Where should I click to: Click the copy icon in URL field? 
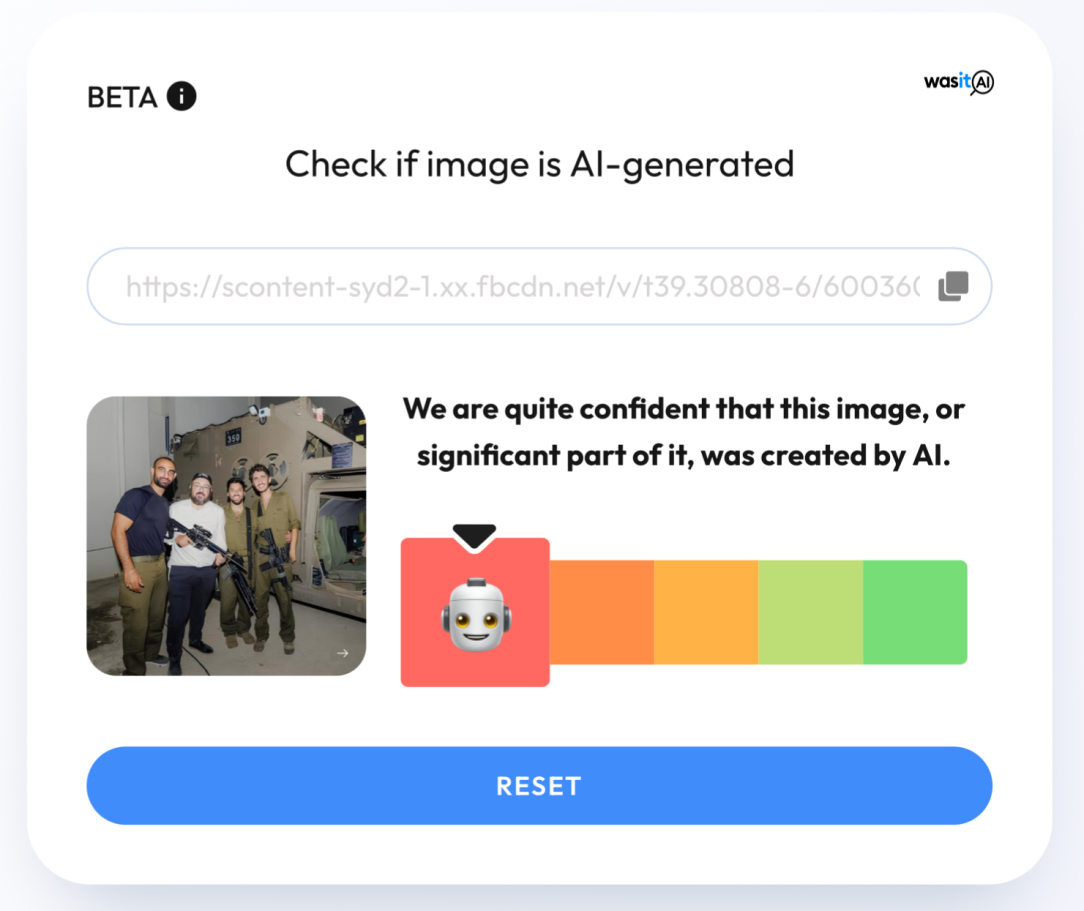(x=953, y=286)
